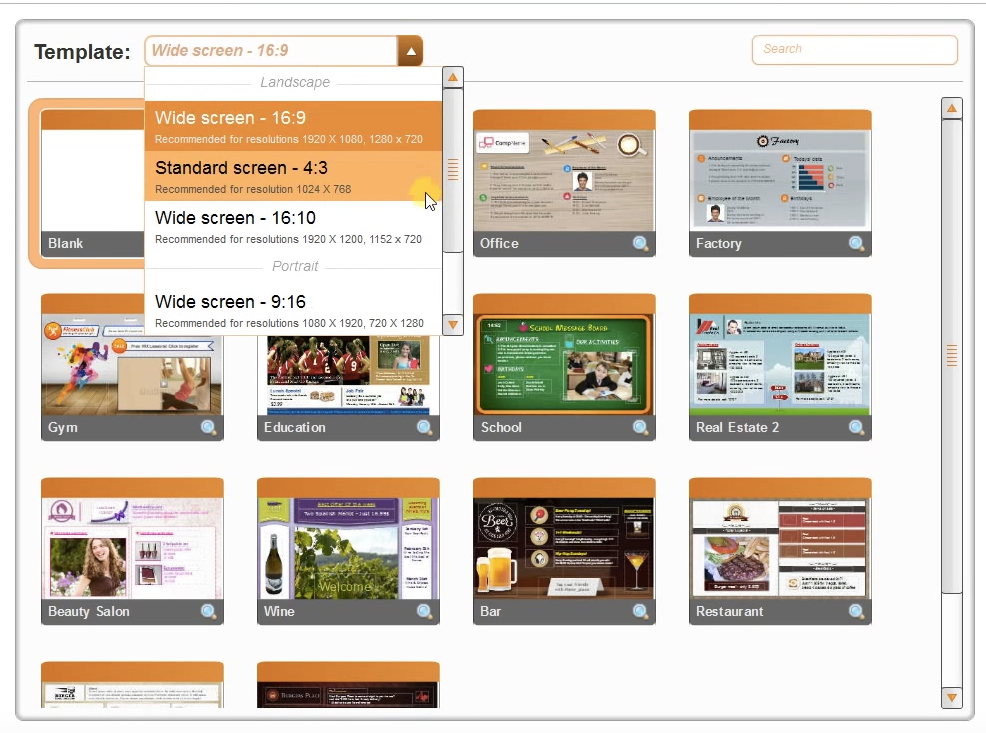Click dropdown list scroll down arrow

click(x=453, y=324)
